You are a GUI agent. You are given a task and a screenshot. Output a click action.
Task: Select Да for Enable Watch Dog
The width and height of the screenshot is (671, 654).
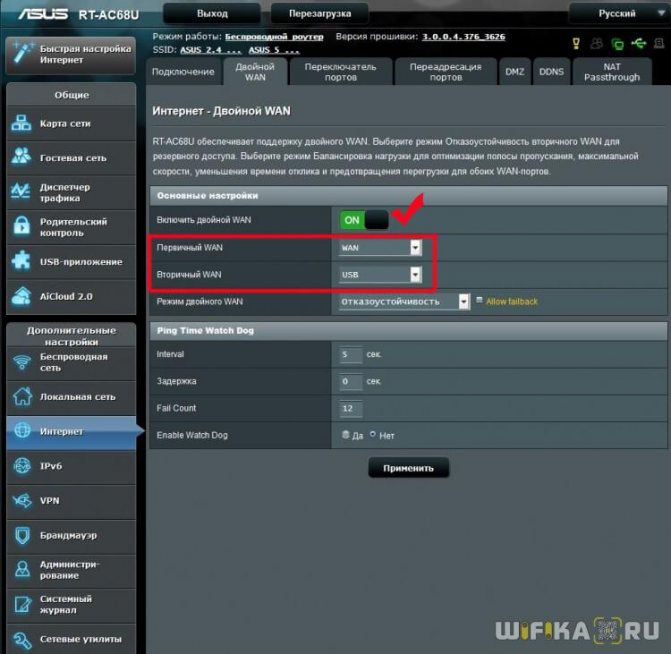[345, 434]
